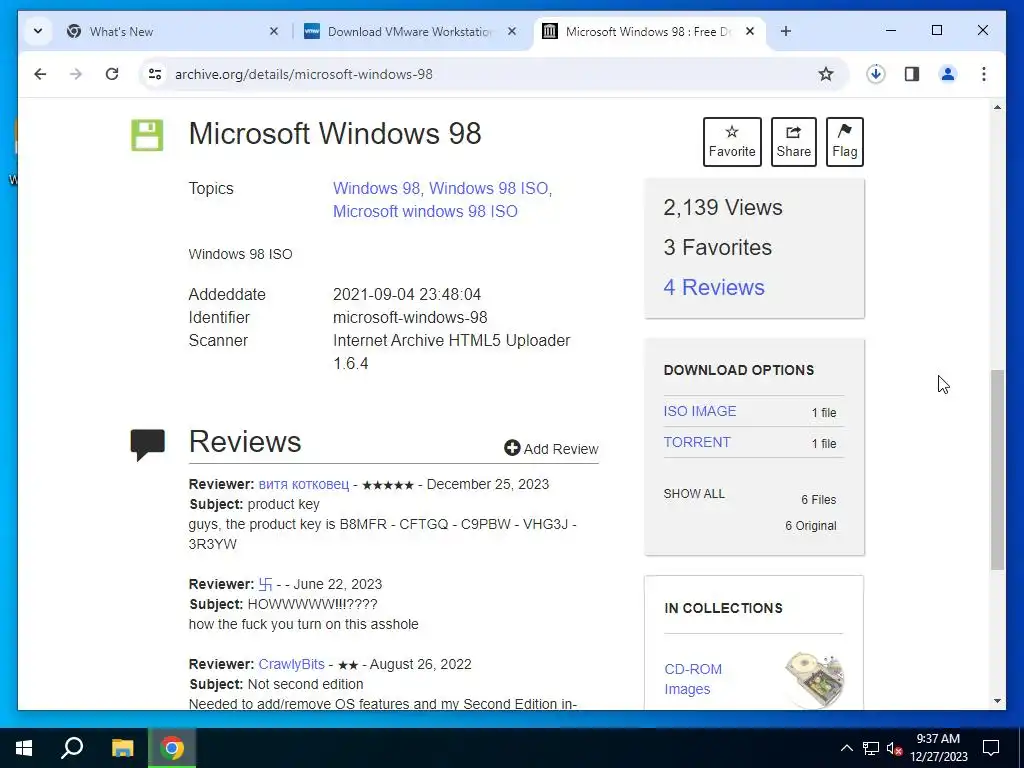The width and height of the screenshot is (1024, 768).
Task: Click the 6 Files text
Action: click(818, 500)
